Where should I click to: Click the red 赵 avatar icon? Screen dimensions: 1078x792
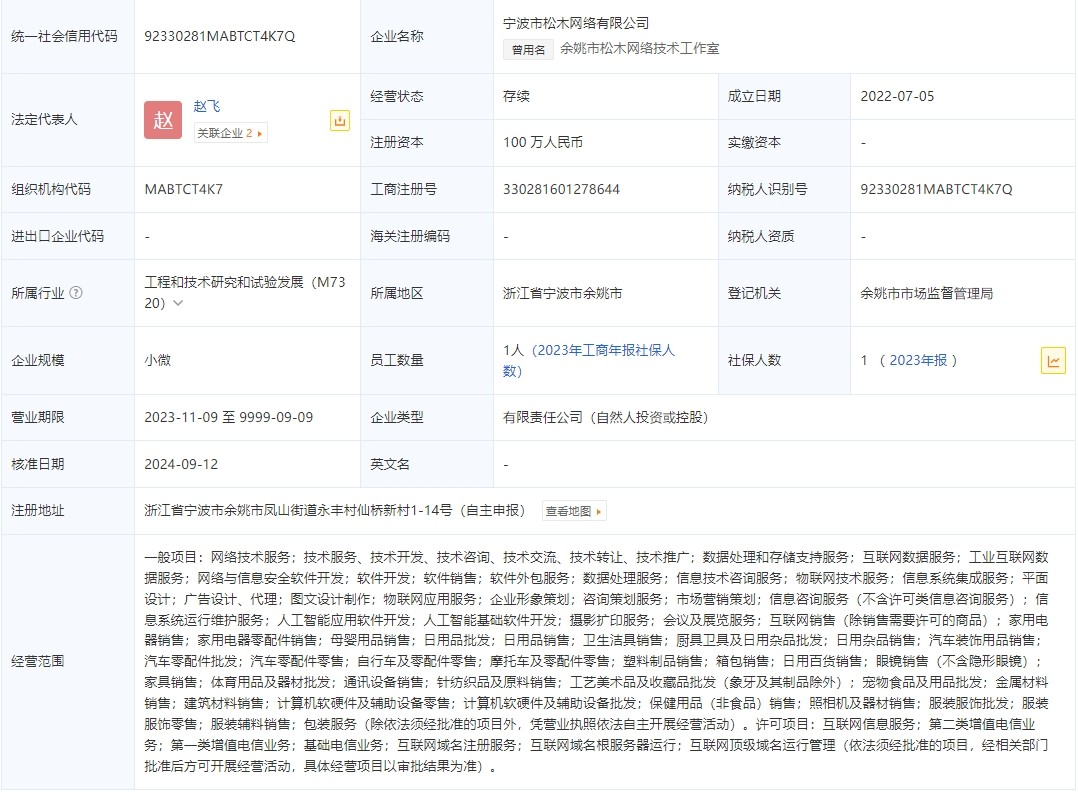point(163,120)
